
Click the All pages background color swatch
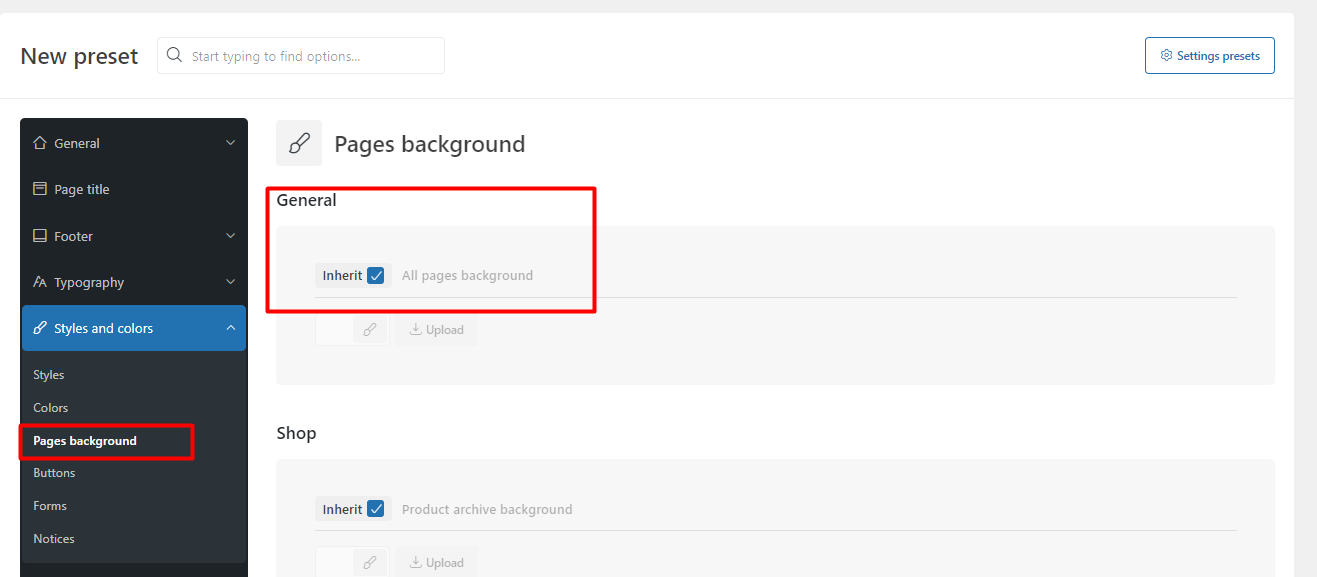(333, 330)
